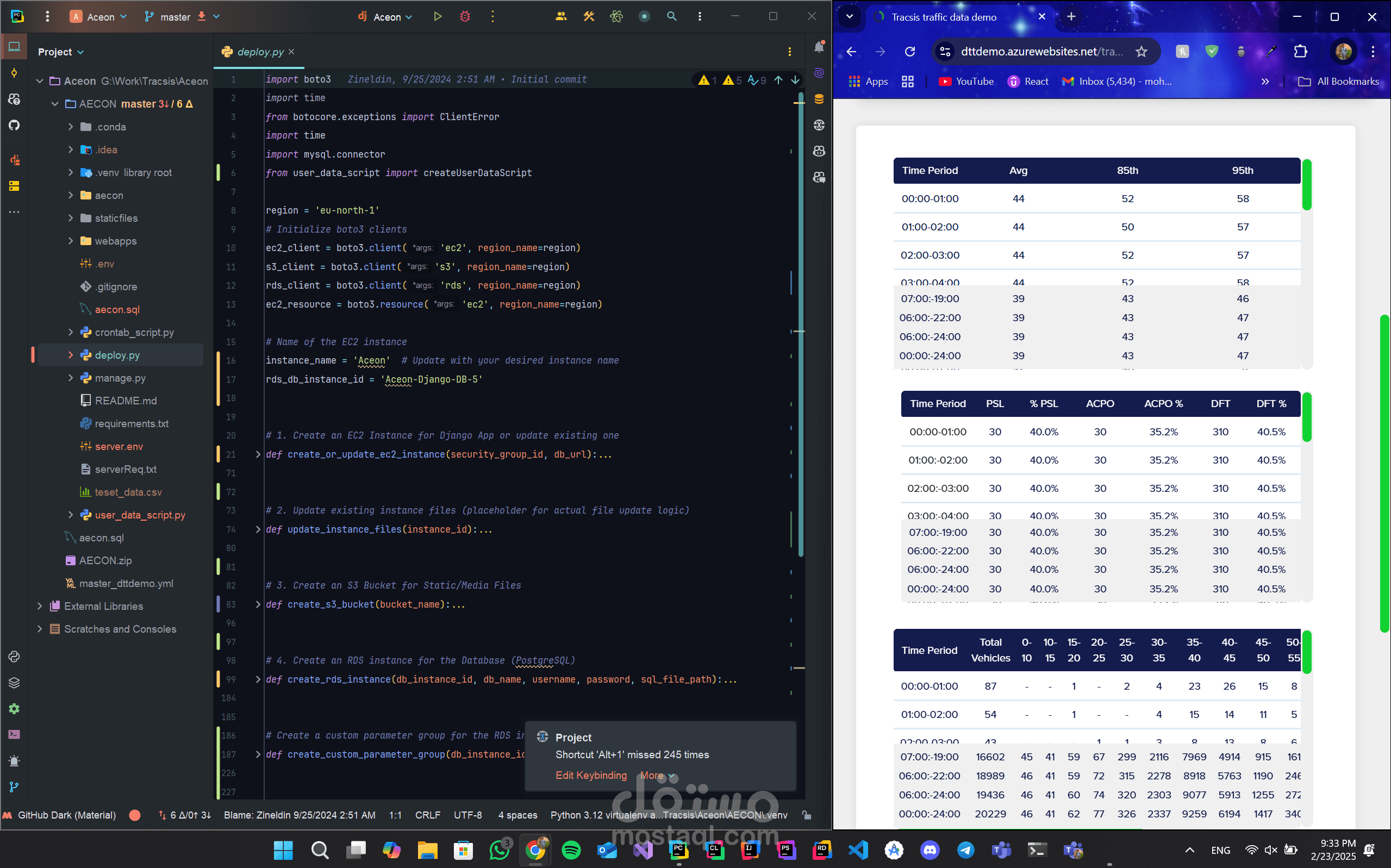Run the Aceon Django configuration
Viewport: 1391px width, 868px height.
tap(438, 17)
